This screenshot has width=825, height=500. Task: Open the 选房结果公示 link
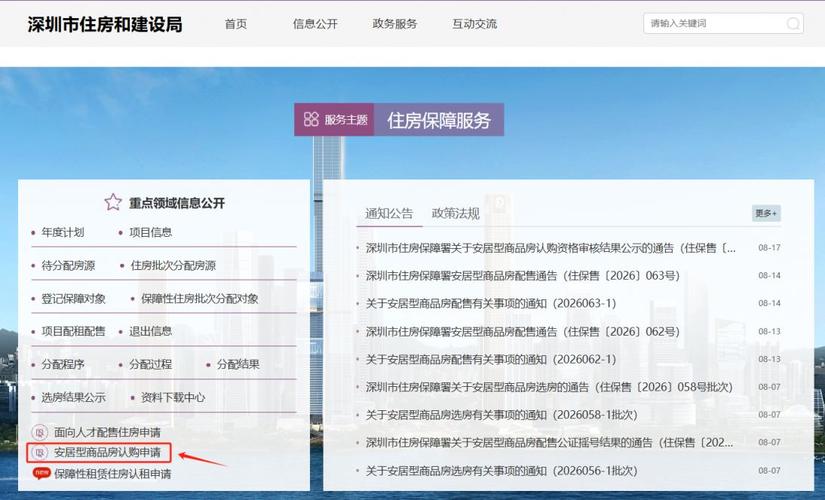point(74,397)
